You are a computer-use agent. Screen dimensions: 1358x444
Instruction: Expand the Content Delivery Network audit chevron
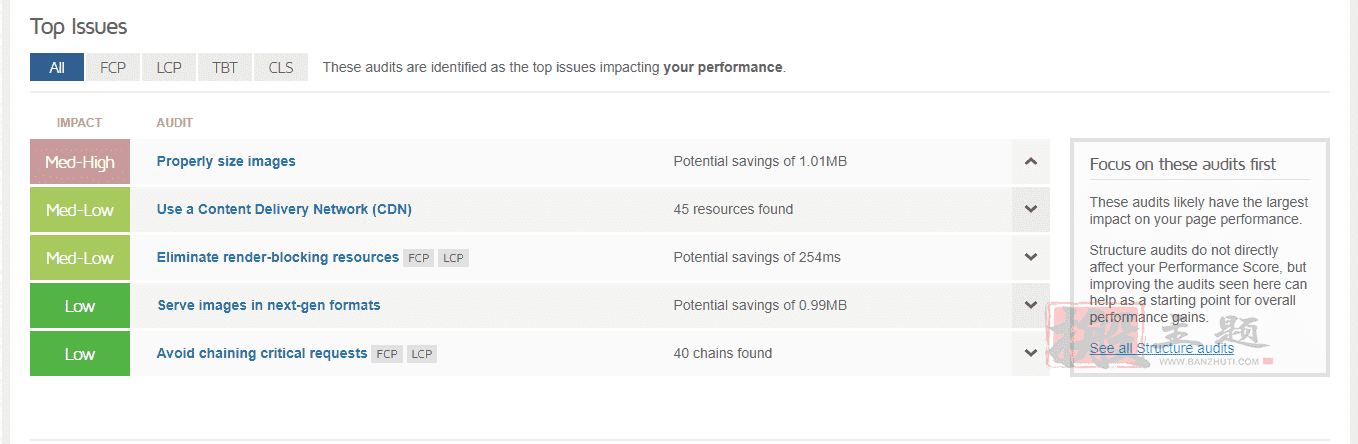(x=1031, y=209)
